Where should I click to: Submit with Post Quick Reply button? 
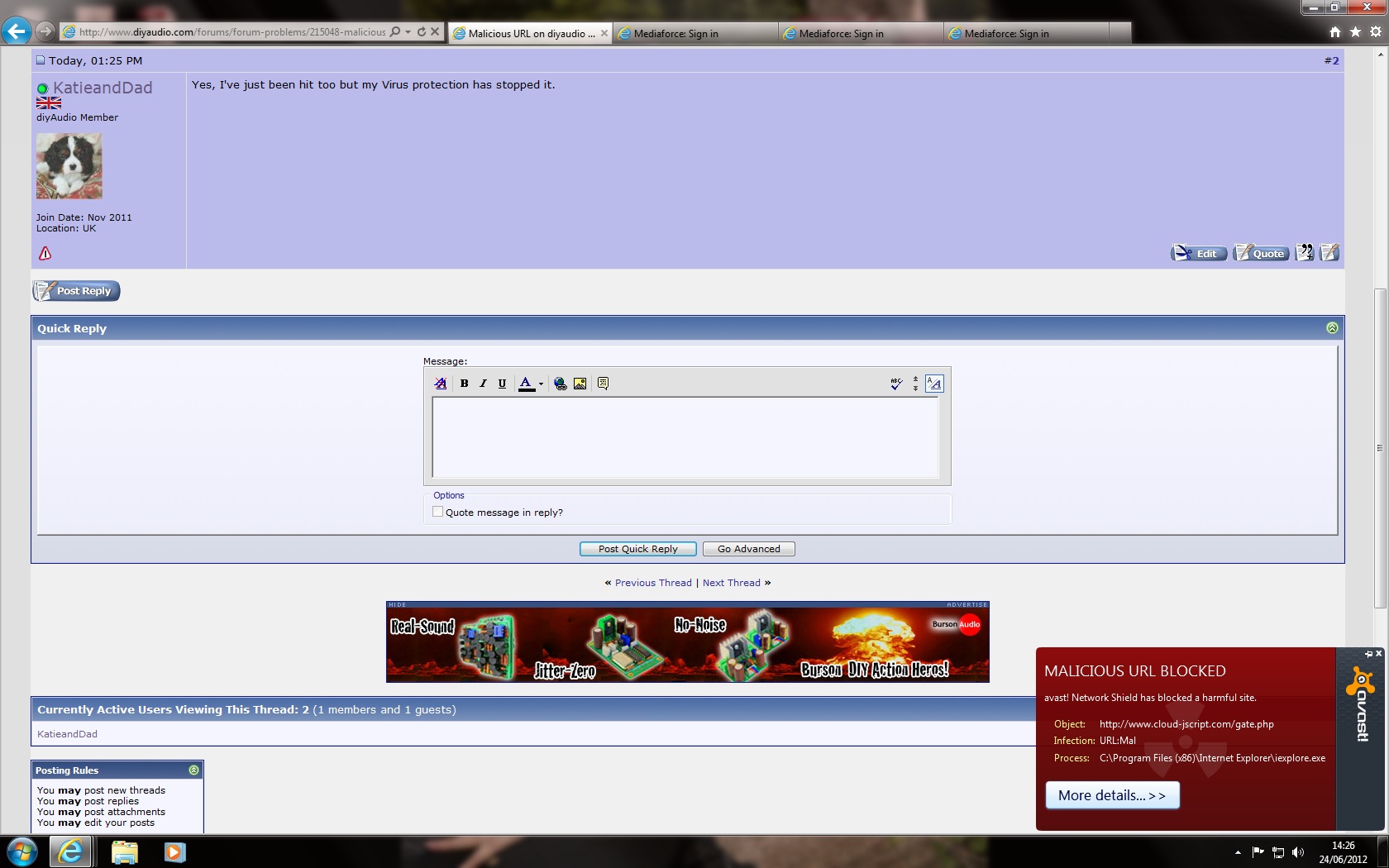coord(638,549)
